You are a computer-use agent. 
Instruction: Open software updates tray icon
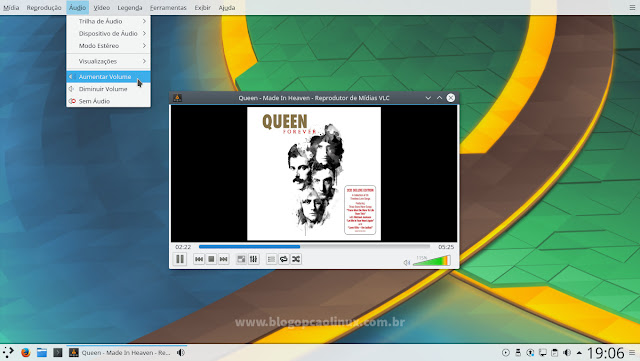[x=530, y=352]
